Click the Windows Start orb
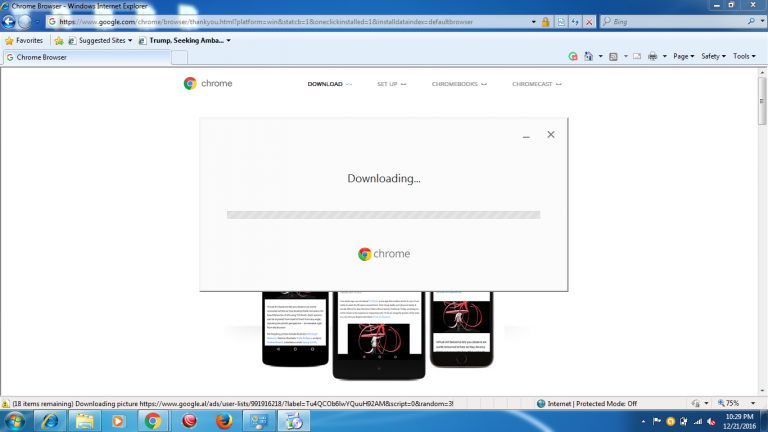 coord(15,420)
